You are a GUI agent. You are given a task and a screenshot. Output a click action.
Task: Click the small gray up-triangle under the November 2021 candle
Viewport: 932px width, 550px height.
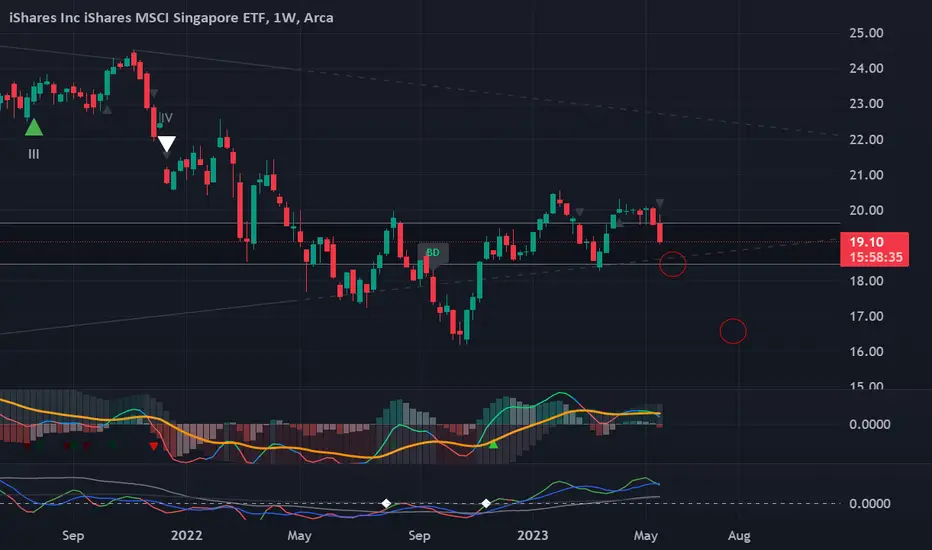click(x=107, y=110)
